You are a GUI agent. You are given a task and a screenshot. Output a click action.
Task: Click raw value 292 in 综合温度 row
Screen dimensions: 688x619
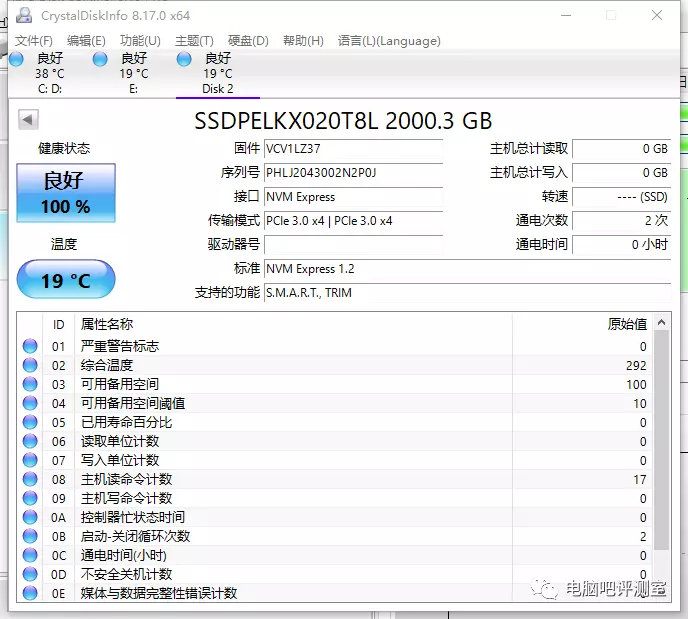636,365
